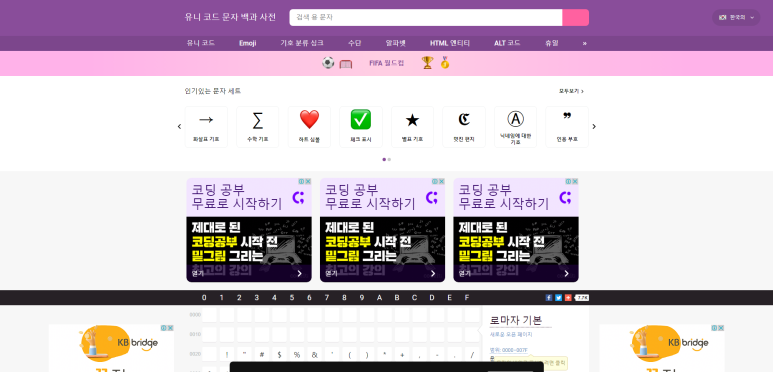773x372 pixels.
Task: Select the plus + character cell
Action: [402, 354]
